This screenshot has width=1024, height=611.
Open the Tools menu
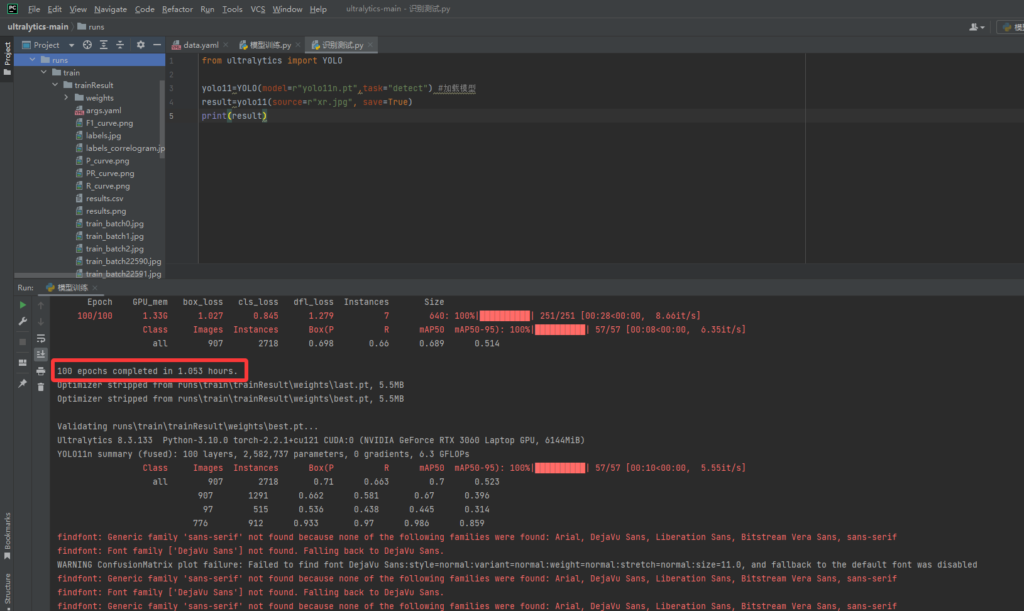point(232,9)
